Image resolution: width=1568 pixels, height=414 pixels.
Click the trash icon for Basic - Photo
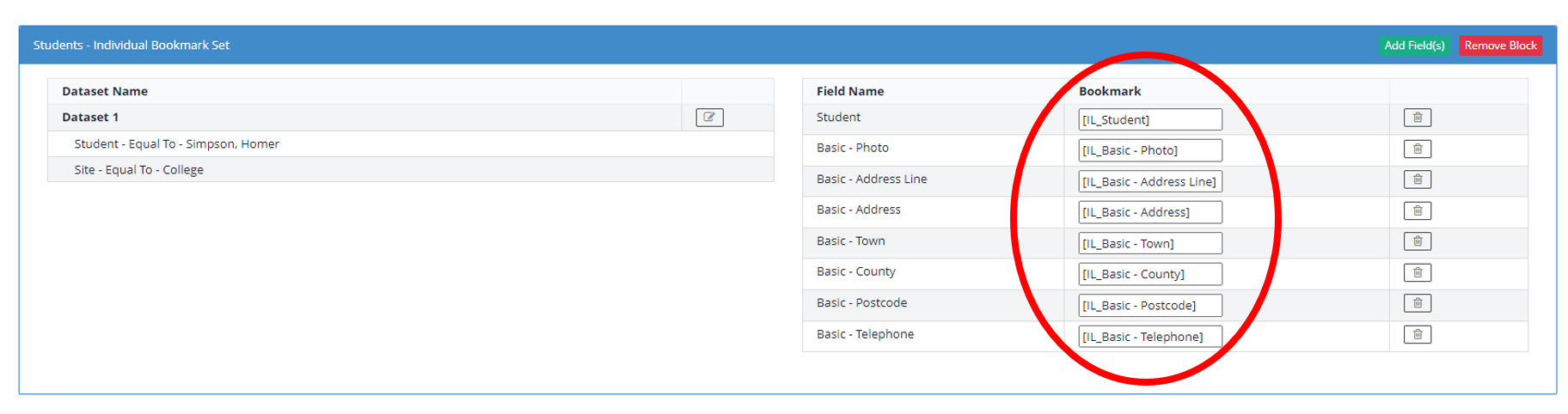coord(1417,149)
